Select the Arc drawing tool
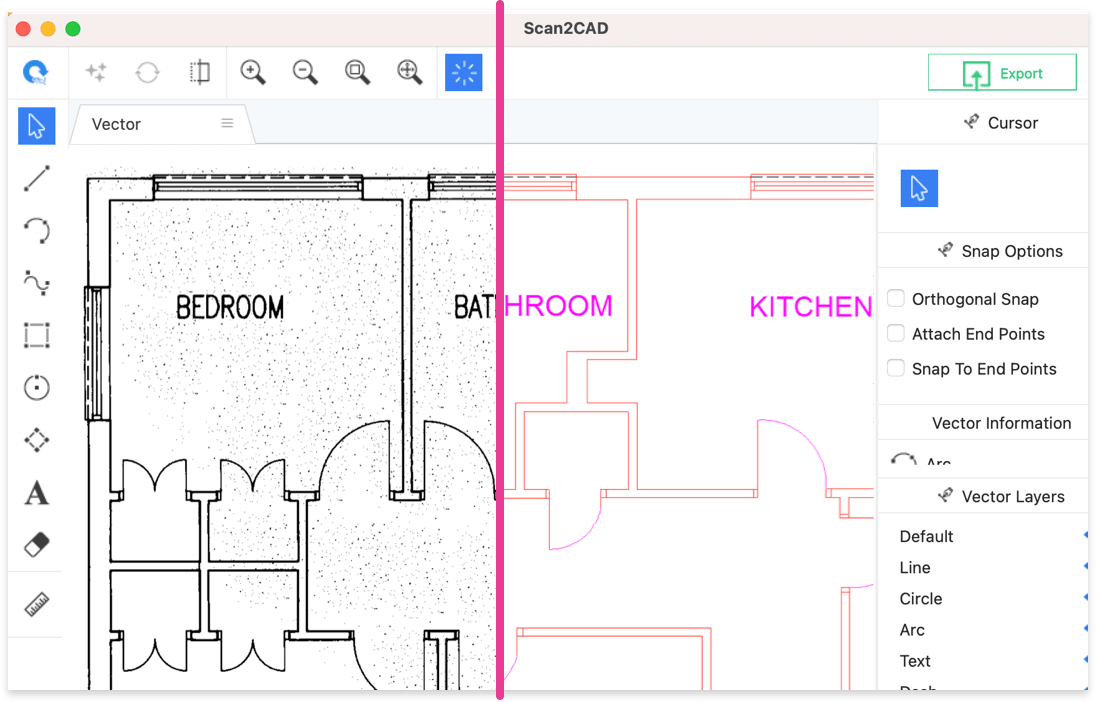1096x702 pixels. (x=36, y=230)
